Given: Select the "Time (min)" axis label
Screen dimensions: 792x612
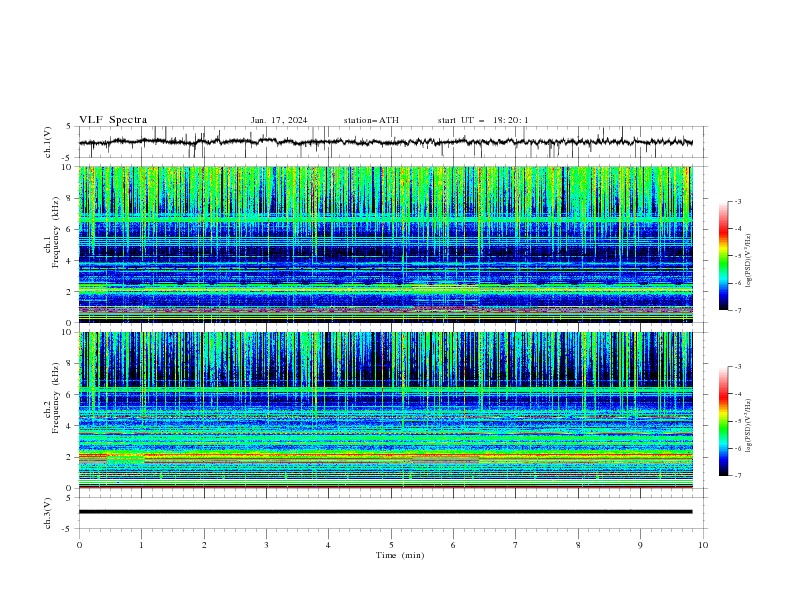Looking at the screenshot, I should tap(400, 555).
